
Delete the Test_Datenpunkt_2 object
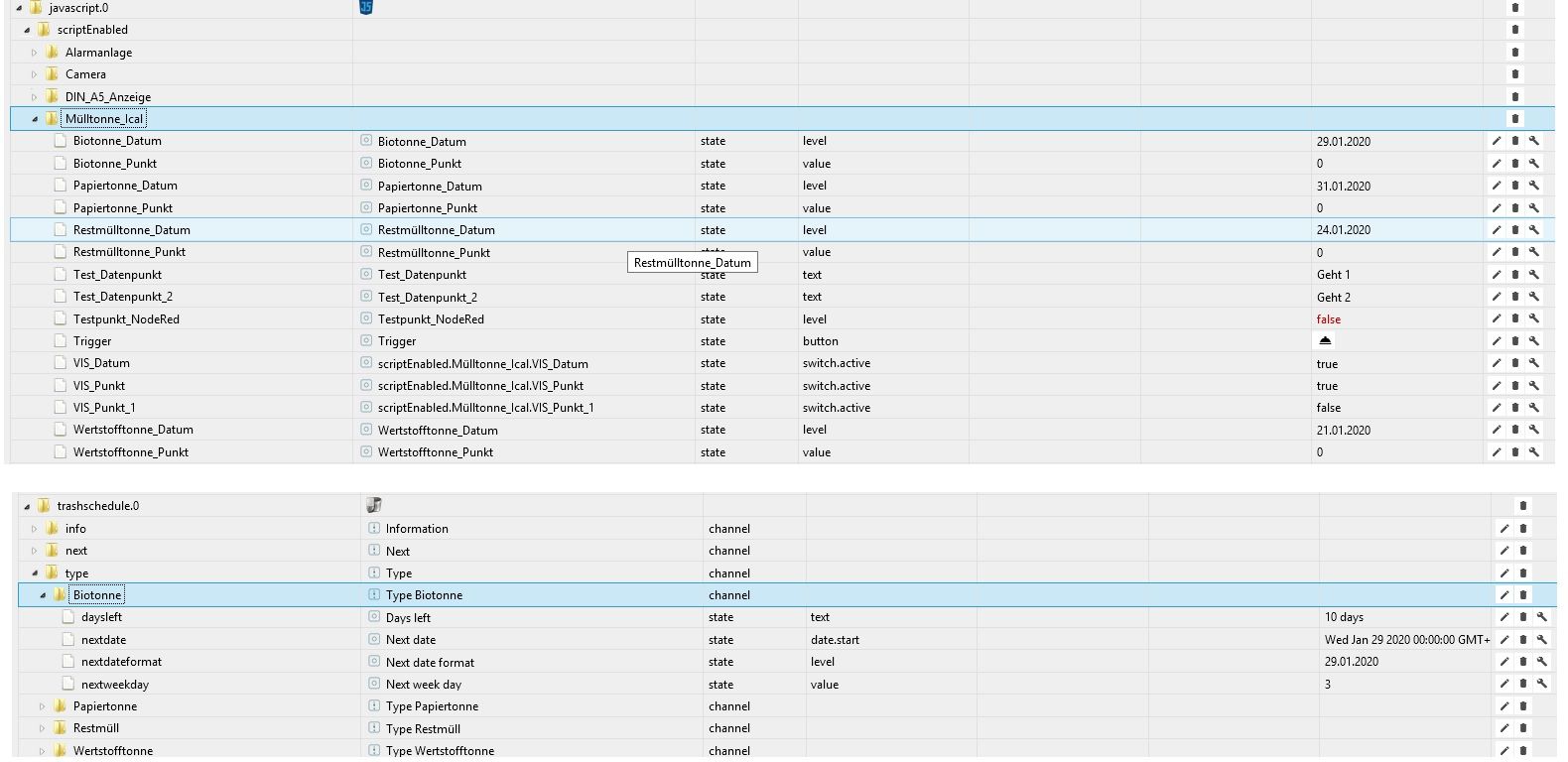point(1515,297)
